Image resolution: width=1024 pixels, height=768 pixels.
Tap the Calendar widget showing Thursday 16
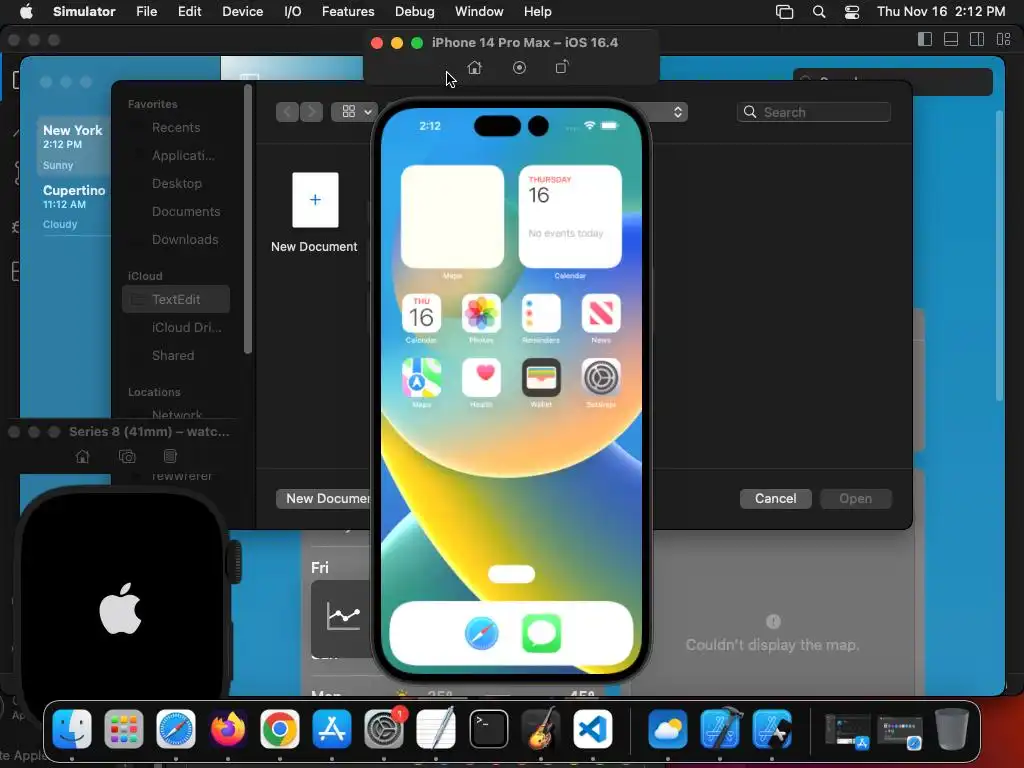pyautogui.click(x=570, y=216)
